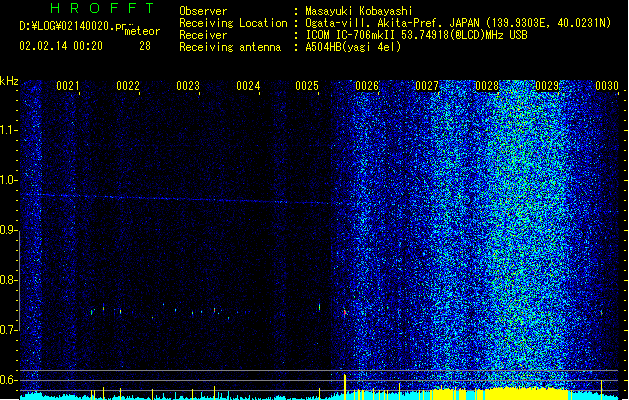The height and width of the screenshot is (400, 629).
Task: Select observer name Masayuki Kobayashi
Action: (359, 11)
